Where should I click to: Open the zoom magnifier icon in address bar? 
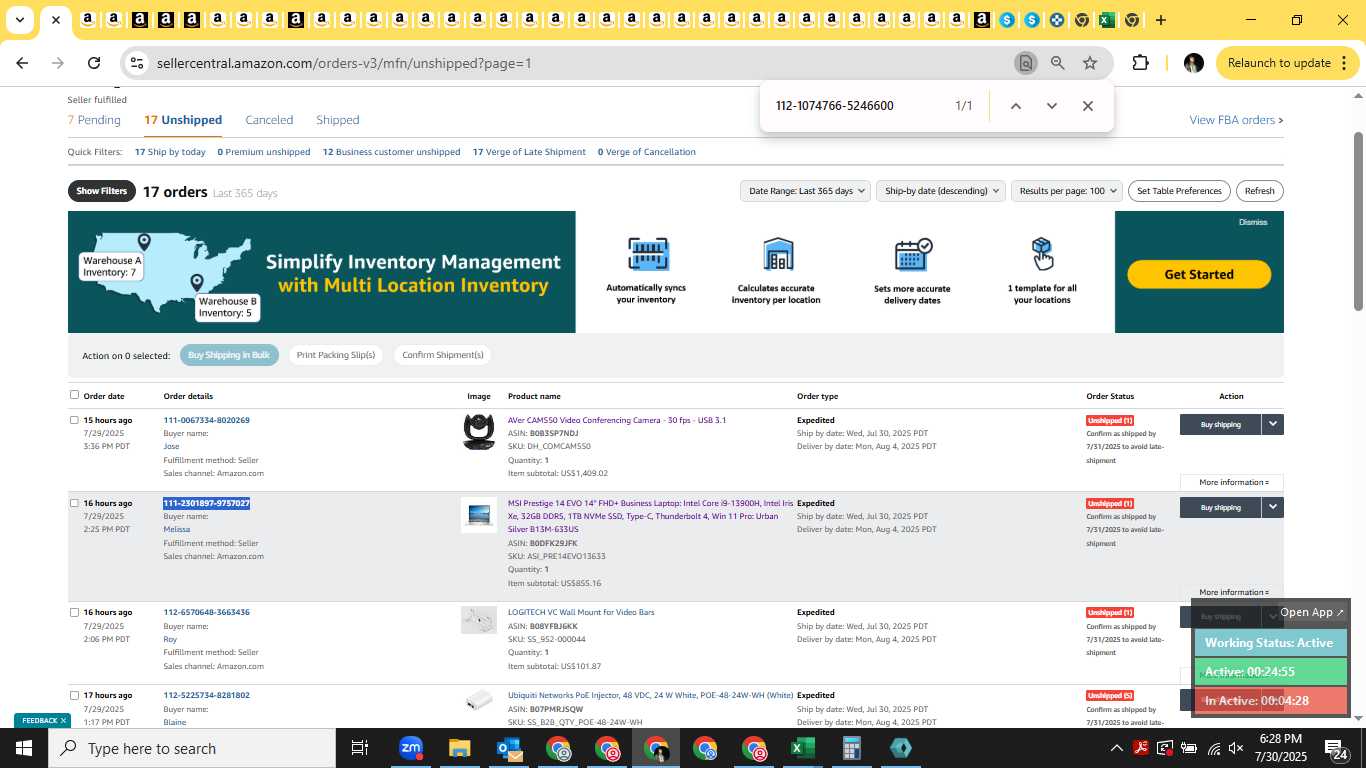(1057, 63)
